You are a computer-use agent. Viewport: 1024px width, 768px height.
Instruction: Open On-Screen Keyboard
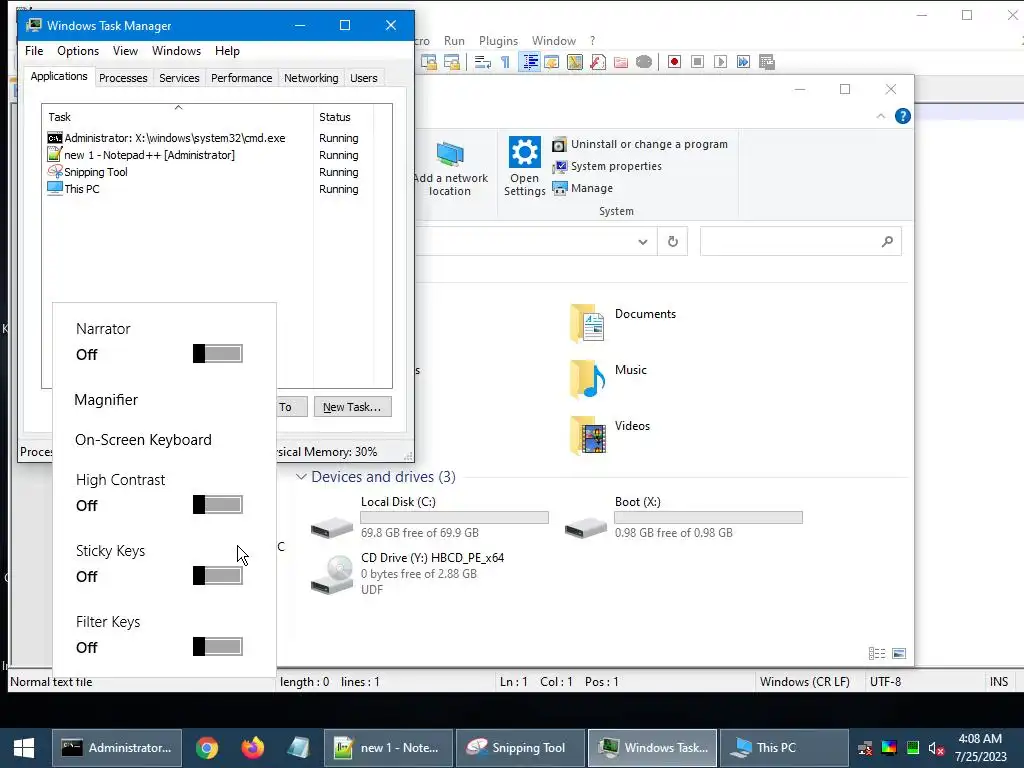pyautogui.click(x=143, y=440)
